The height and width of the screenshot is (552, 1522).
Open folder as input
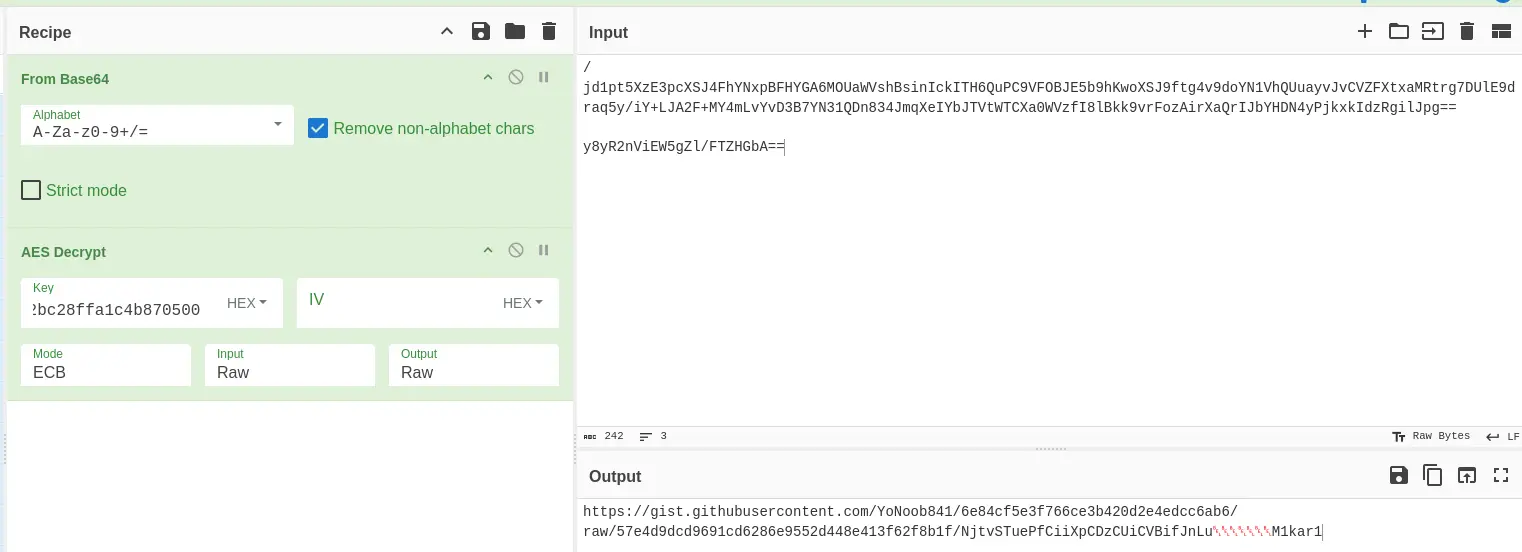(x=1398, y=32)
